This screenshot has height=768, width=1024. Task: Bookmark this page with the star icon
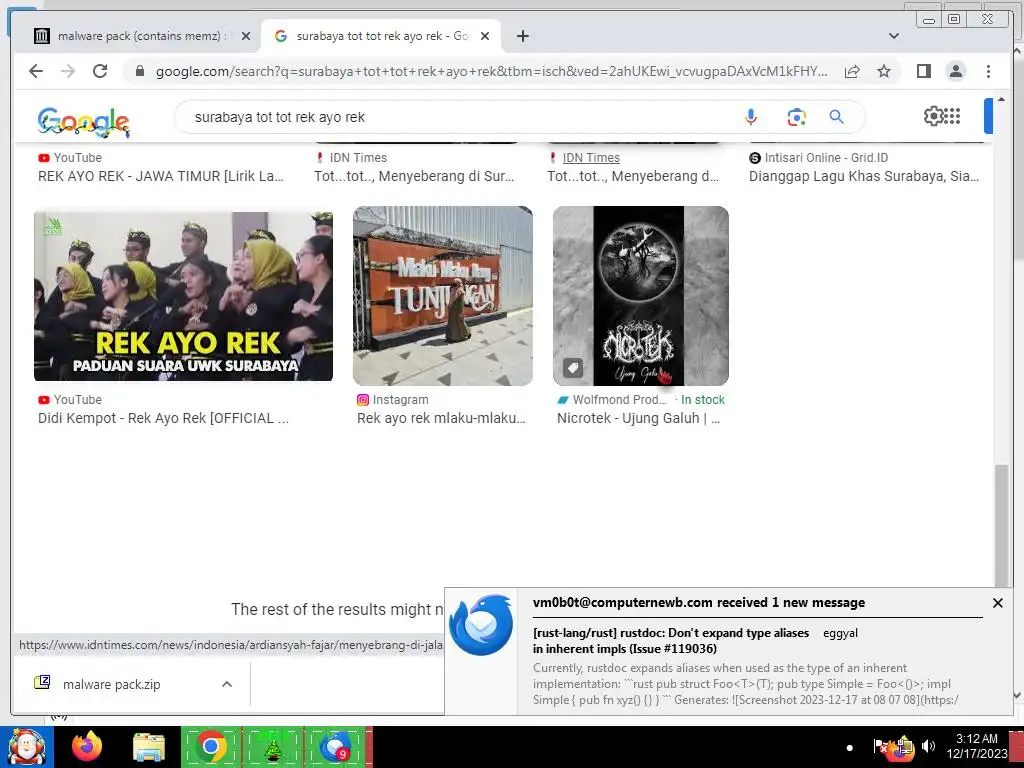click(884, 71)
